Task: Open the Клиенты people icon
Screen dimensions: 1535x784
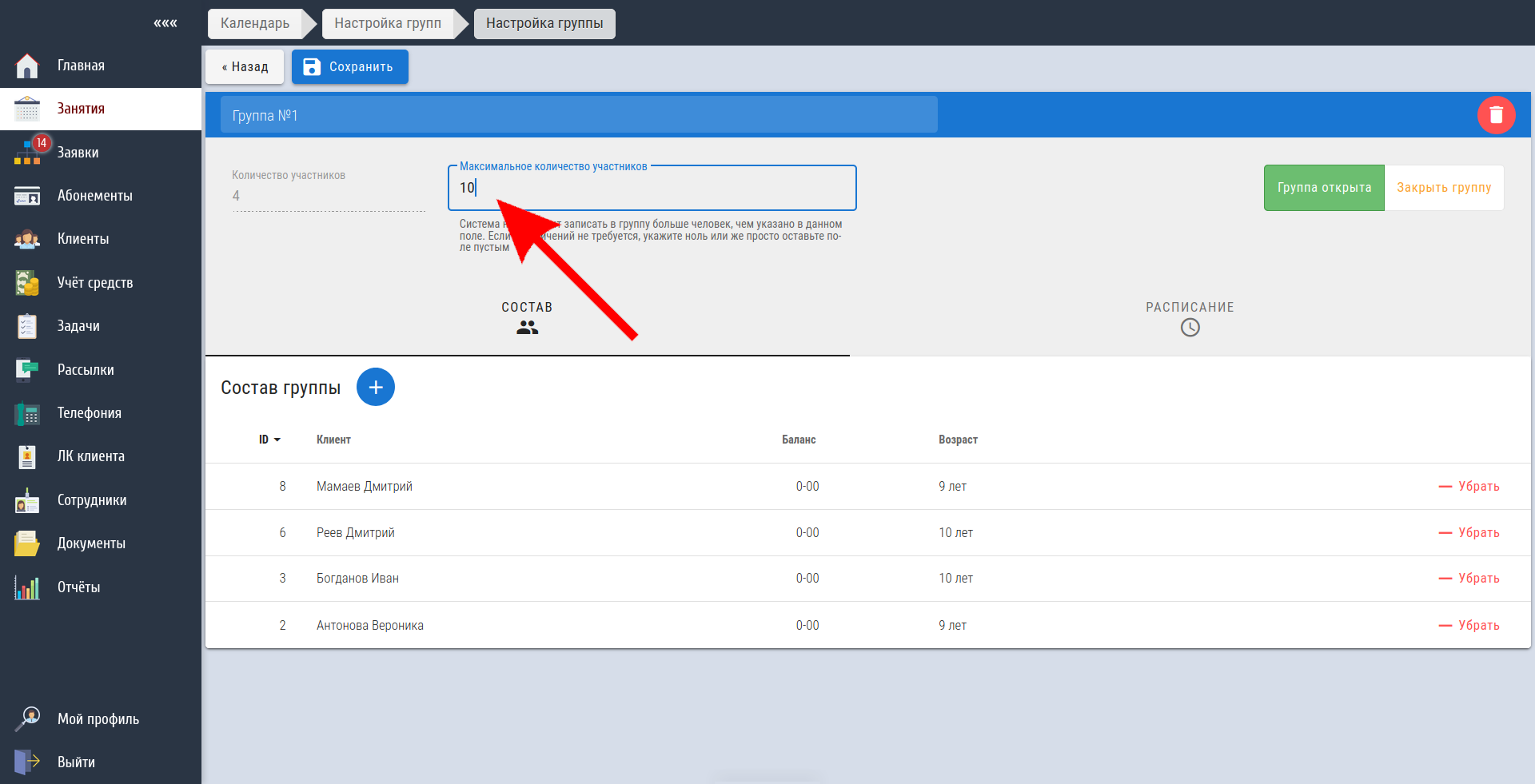Action: 27,239
